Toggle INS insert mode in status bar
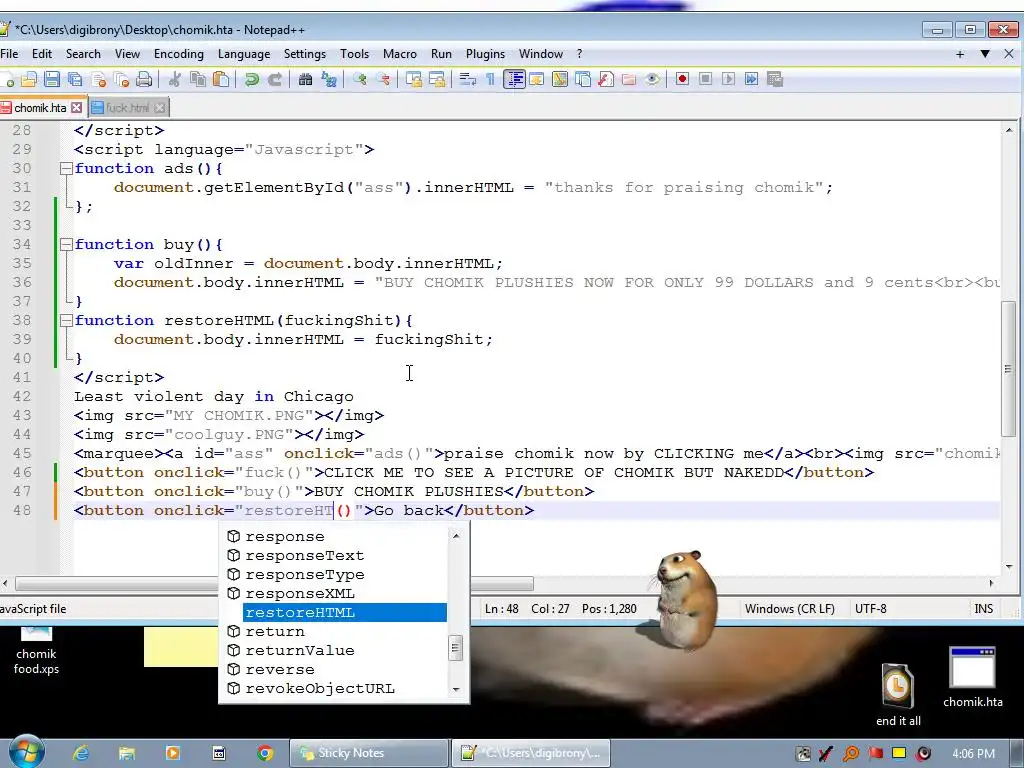The image size is (1024, 768). pyautogui.click(x=984, y=609)
